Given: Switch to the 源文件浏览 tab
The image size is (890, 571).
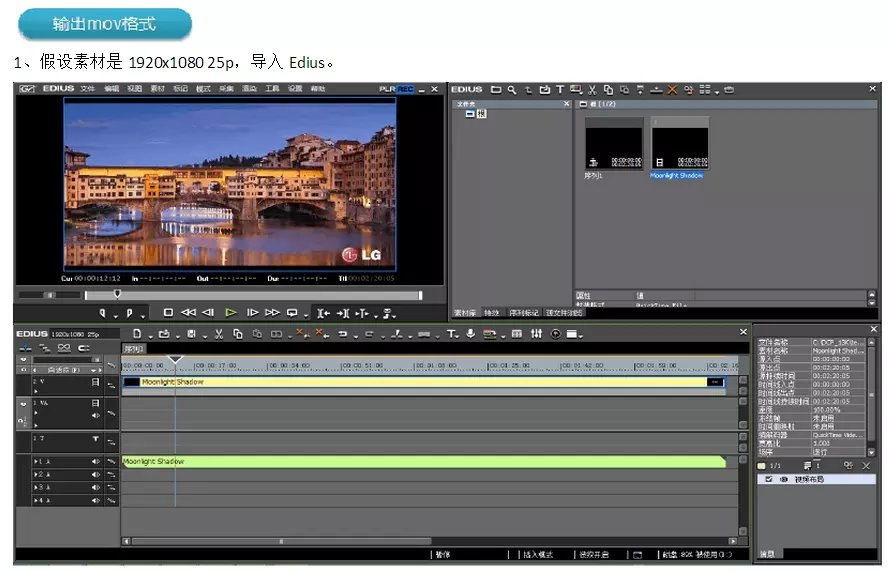Looking at the screenshot, I should [564, 313].
